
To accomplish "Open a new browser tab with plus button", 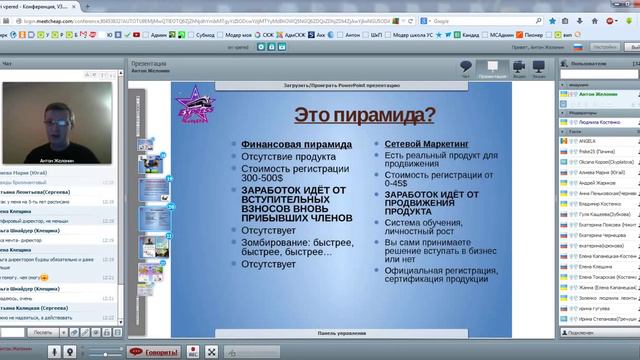I will 88,6.
